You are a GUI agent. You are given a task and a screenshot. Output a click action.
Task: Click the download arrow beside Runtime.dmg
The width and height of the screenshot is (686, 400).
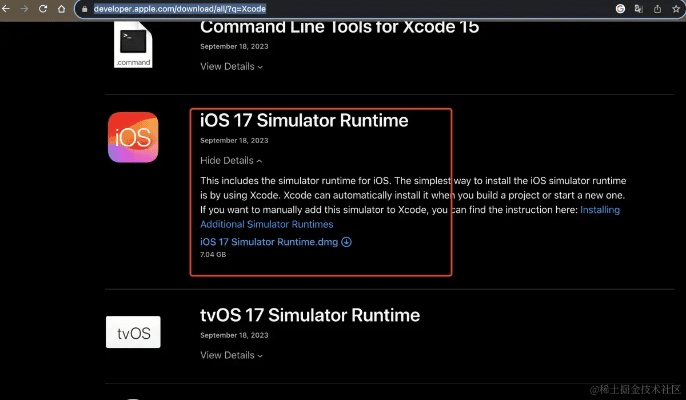[x=346, y=242]
